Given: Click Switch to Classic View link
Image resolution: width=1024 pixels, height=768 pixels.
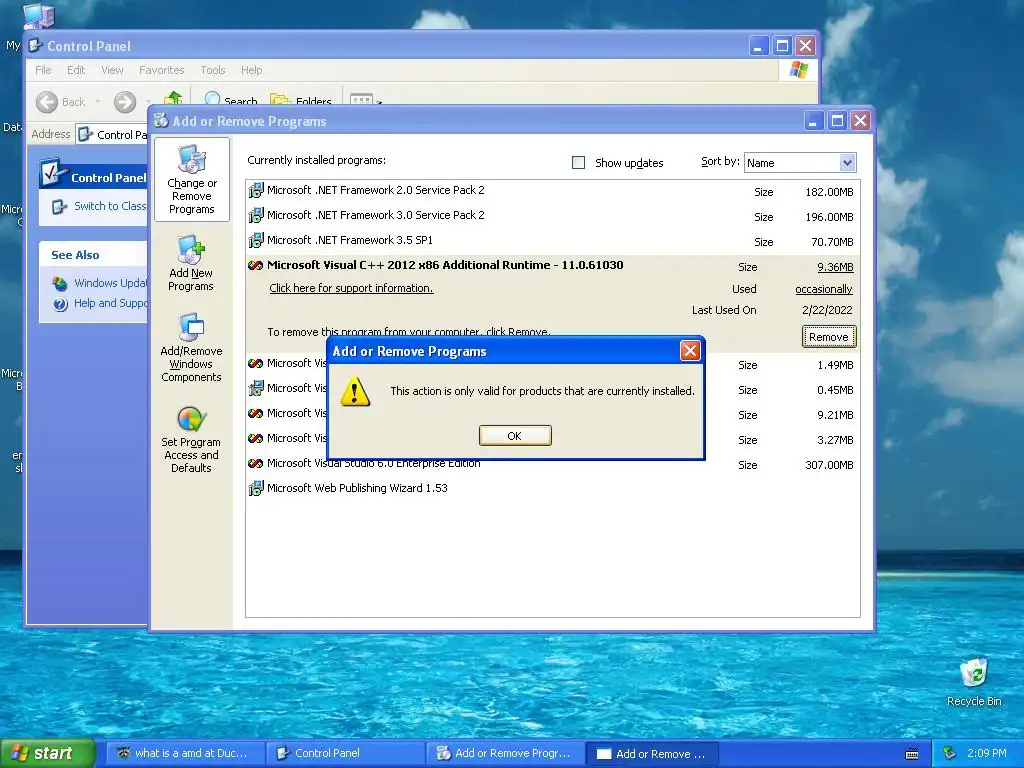Looking at the screenshot, I should [x=110, y=206].
